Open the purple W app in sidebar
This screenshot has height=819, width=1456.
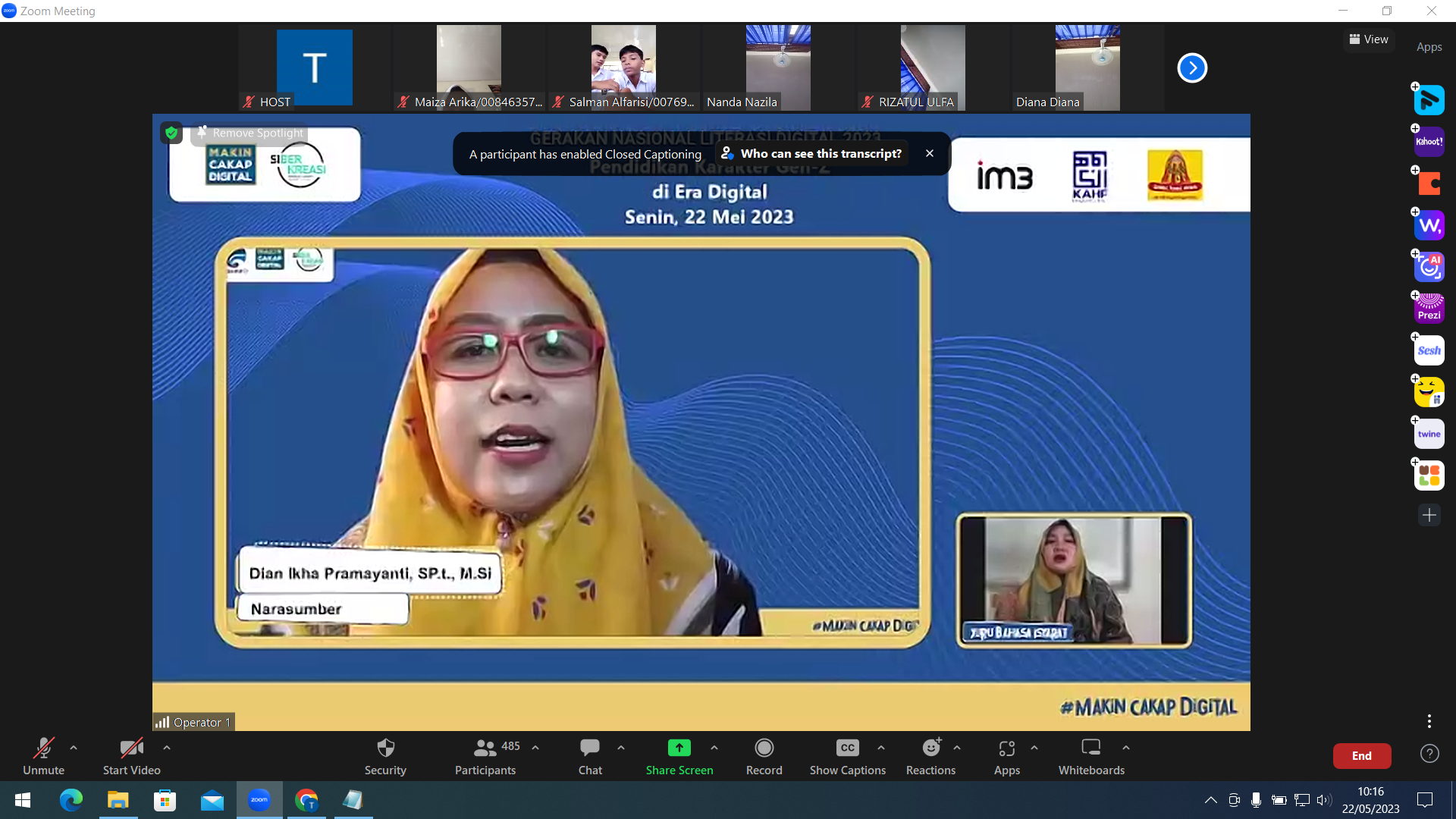pyautogui.click(x=1429, y=225)
